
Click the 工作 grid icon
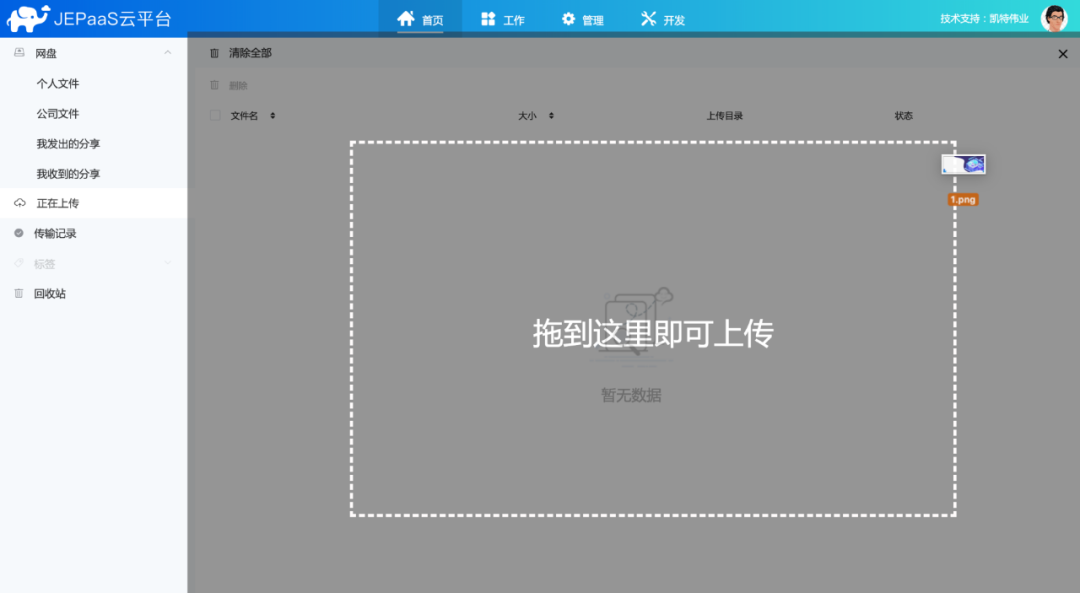[x=488, y=19]
